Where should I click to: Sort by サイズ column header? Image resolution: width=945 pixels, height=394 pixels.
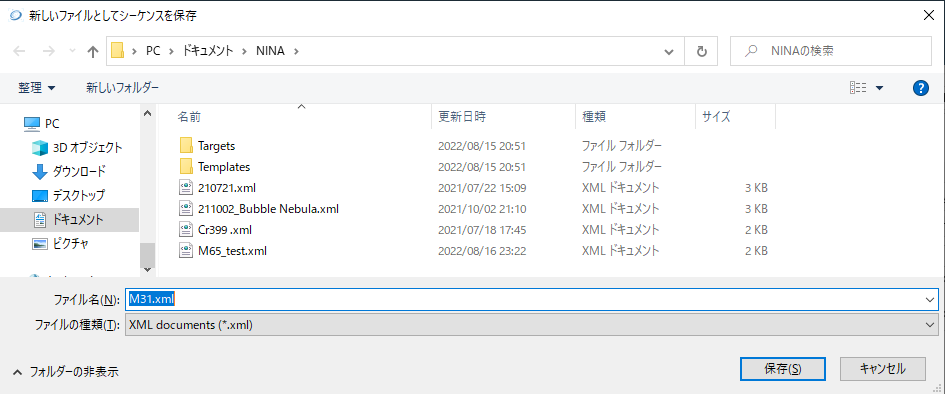coord(716,117)
